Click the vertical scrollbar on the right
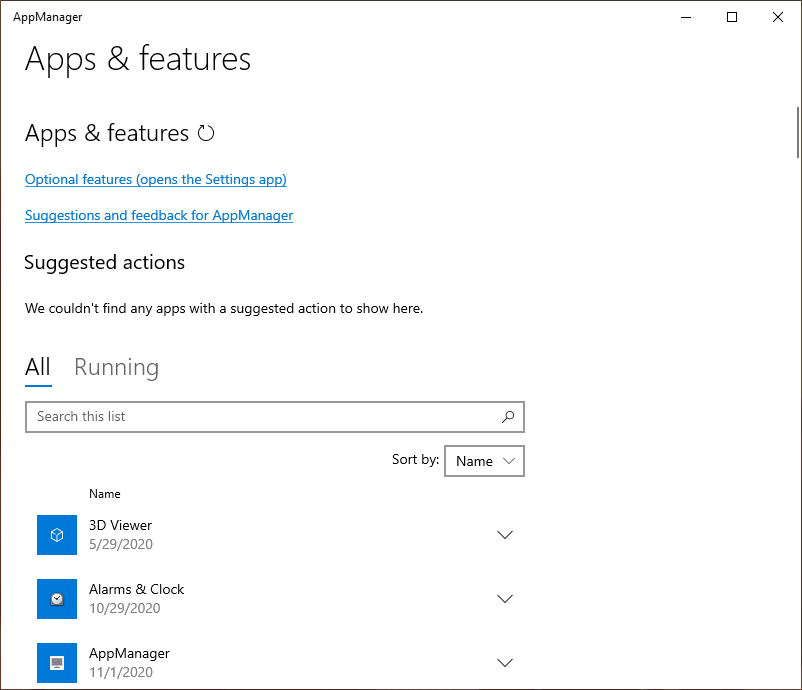This screenshot has width=802, height=690. (x=797, y=130)
